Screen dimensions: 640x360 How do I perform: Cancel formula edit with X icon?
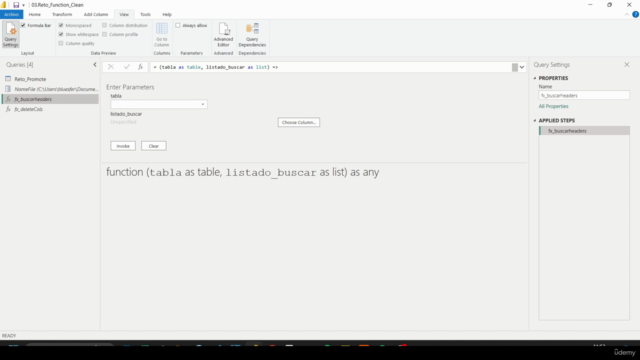point(111,67)
